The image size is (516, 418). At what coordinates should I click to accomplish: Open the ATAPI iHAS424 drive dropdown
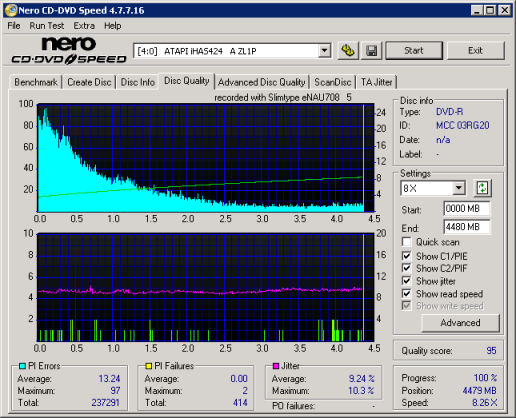tap(324, 51)
